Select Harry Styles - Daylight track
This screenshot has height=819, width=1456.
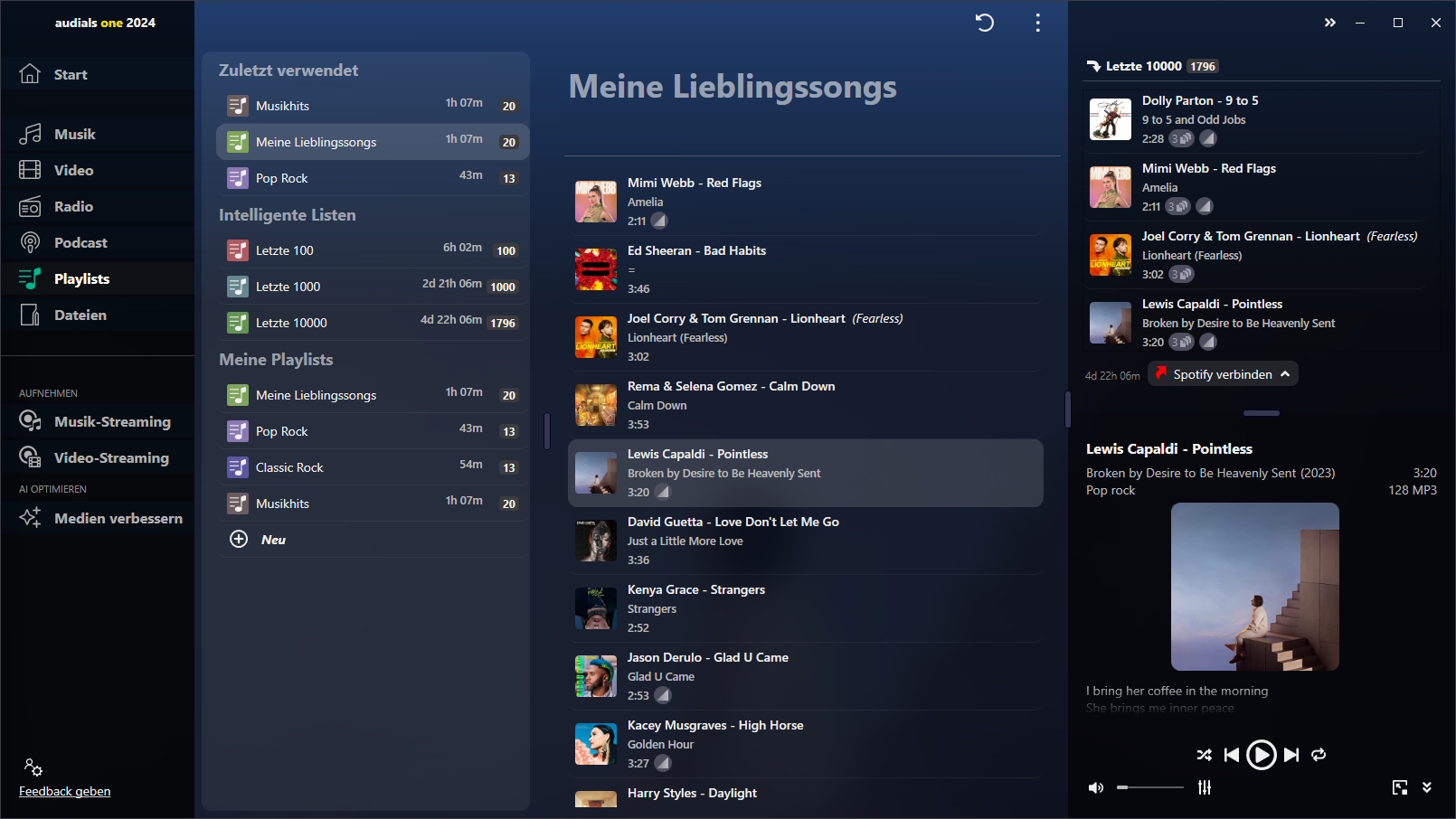pyautogui.click(x=806, y=794)
